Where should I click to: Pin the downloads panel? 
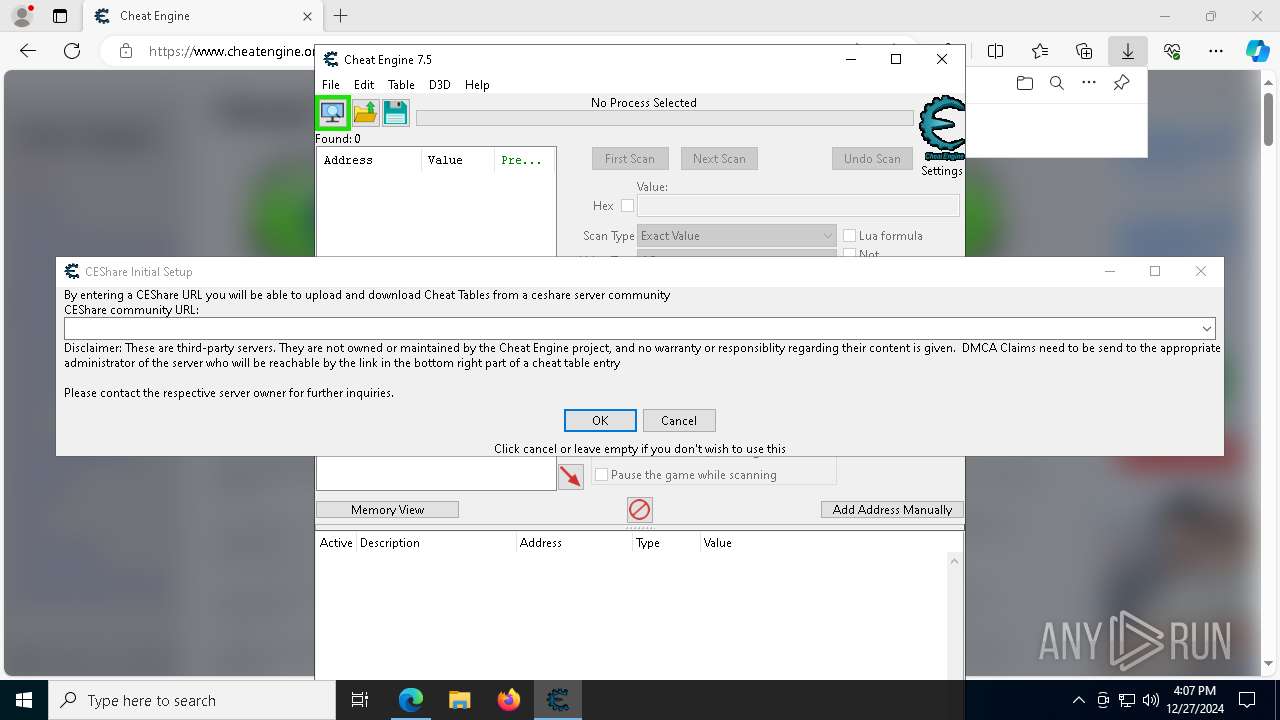point(1121,83)
